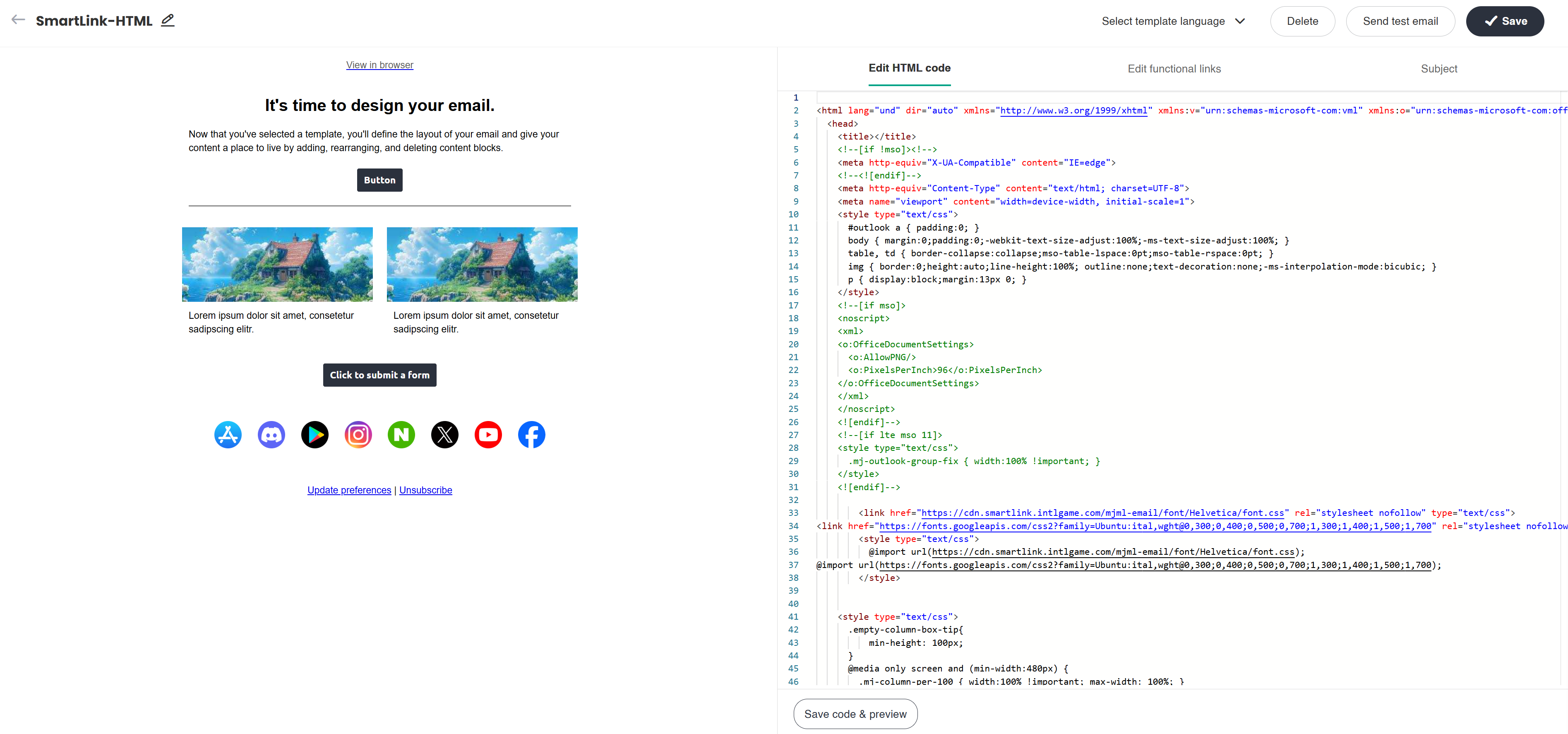Open Select template language dropdown

[1173, 21]
